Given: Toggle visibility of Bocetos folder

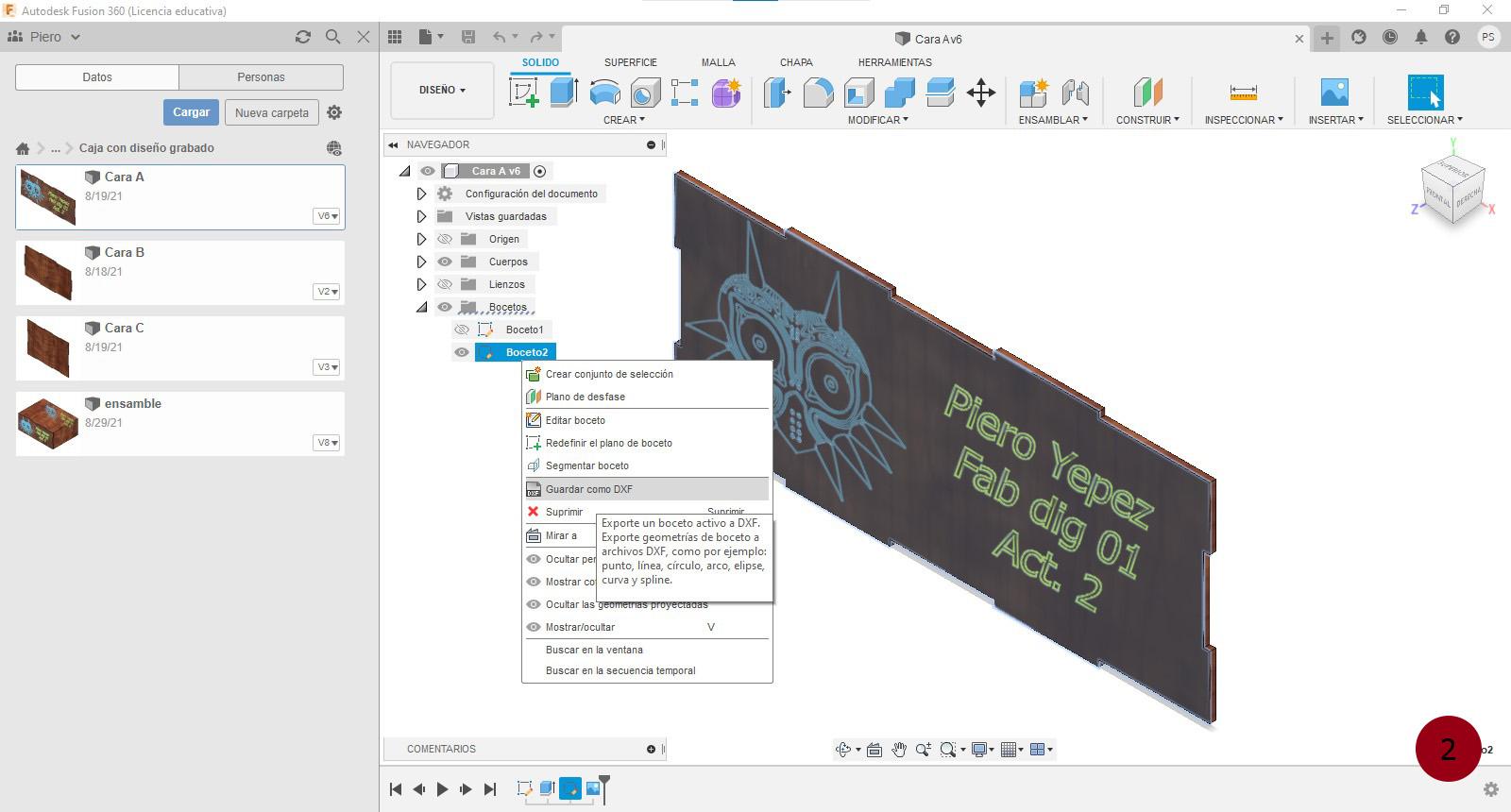Looking at the screenshot, I should (x=445, y=307).
